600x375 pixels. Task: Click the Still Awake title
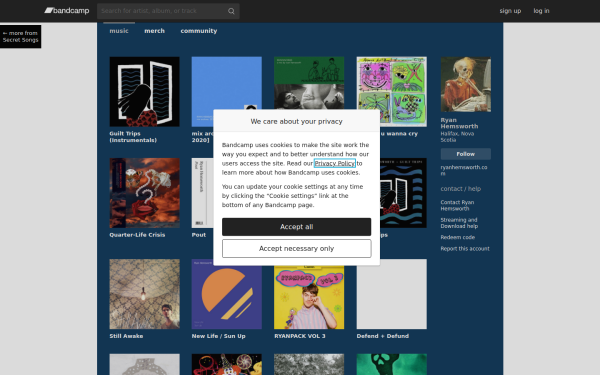tap(126, 336)
